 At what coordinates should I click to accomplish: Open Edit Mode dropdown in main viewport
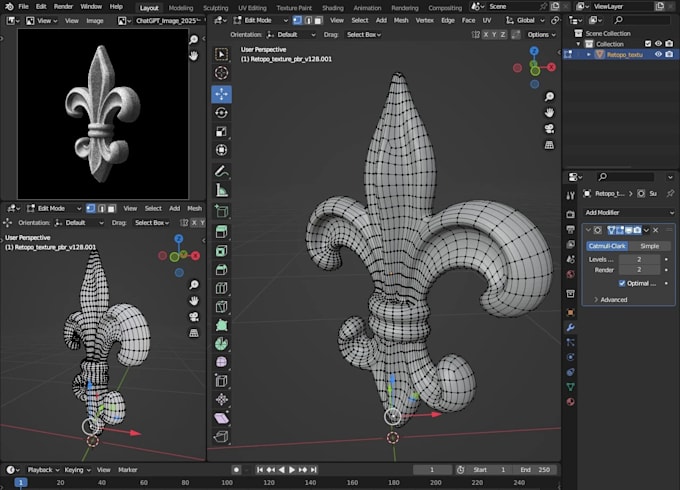coord(261,20)
